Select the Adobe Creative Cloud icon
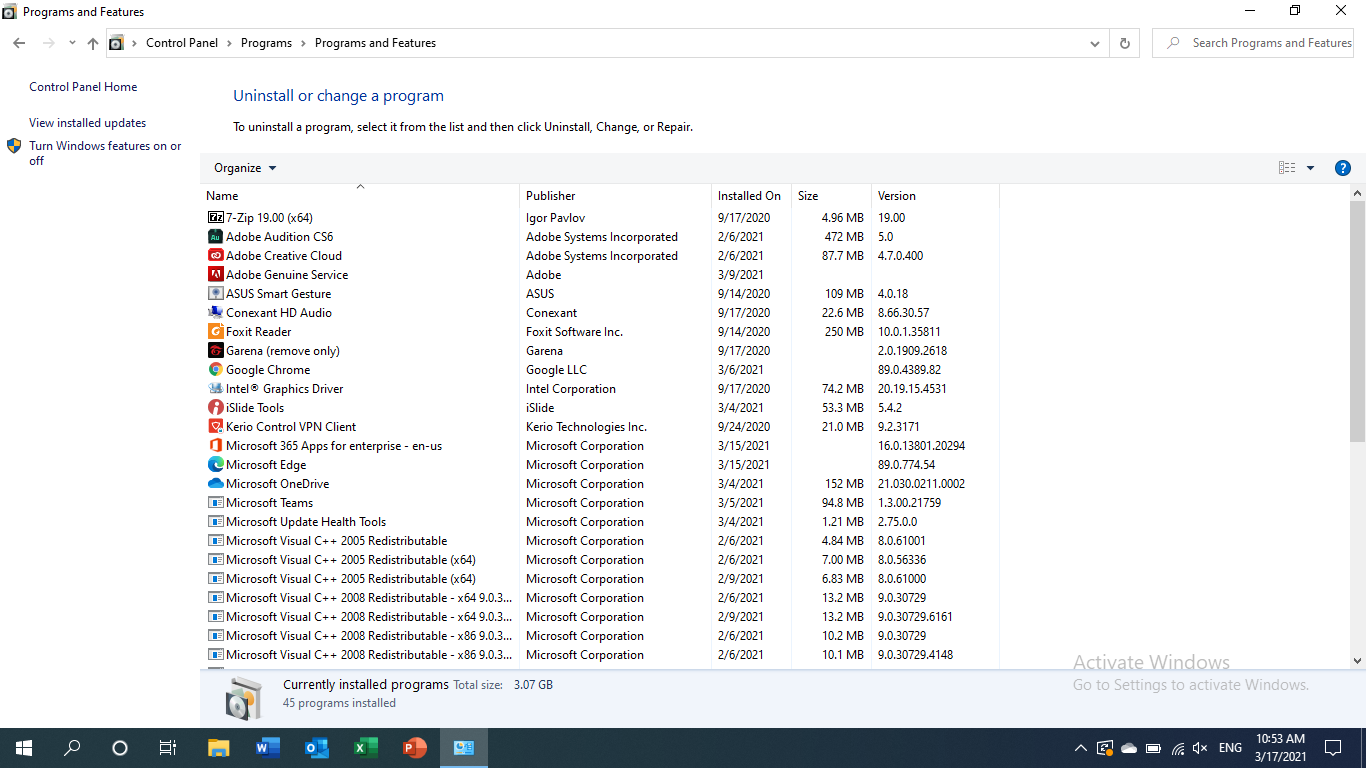This screenshot has height=768, width=1366. click(215, 255)
